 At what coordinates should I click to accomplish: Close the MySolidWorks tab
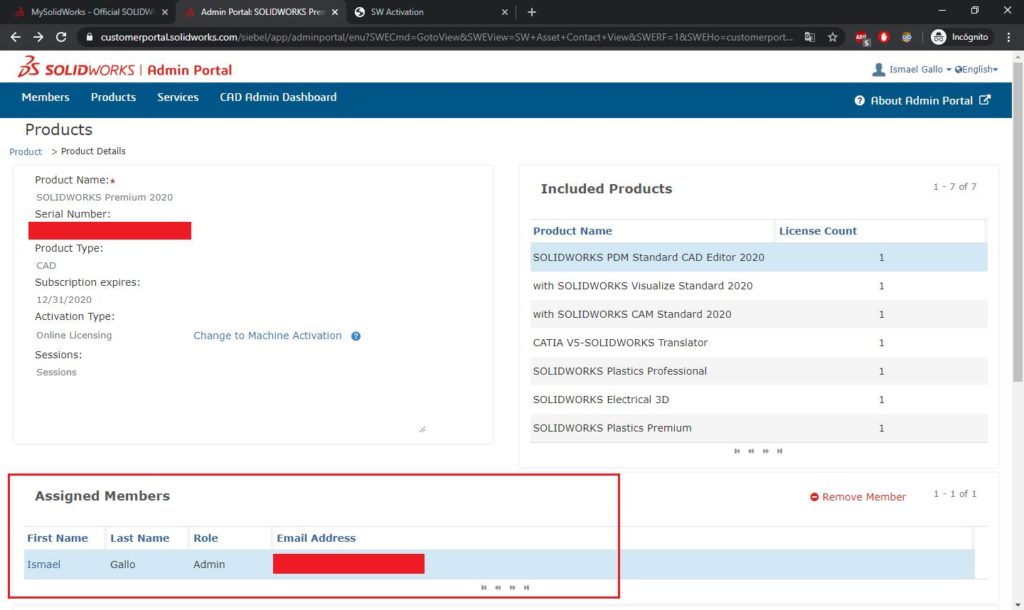pos(165,12)
